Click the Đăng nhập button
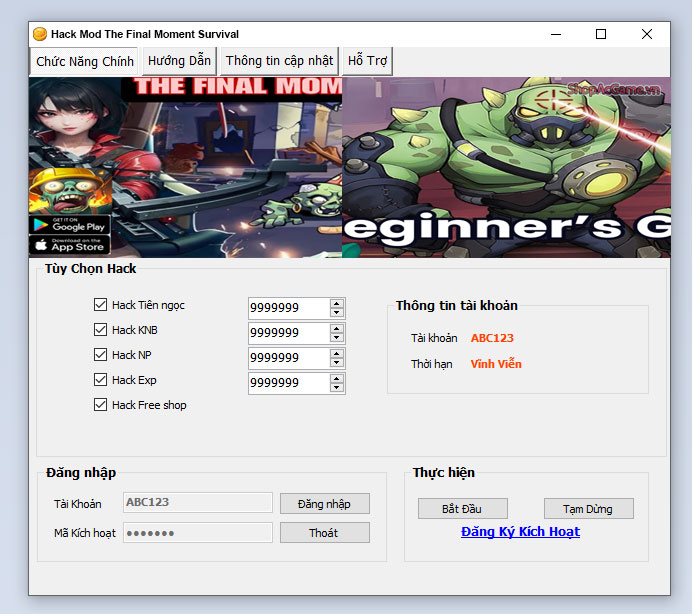 tap(325, 504)
